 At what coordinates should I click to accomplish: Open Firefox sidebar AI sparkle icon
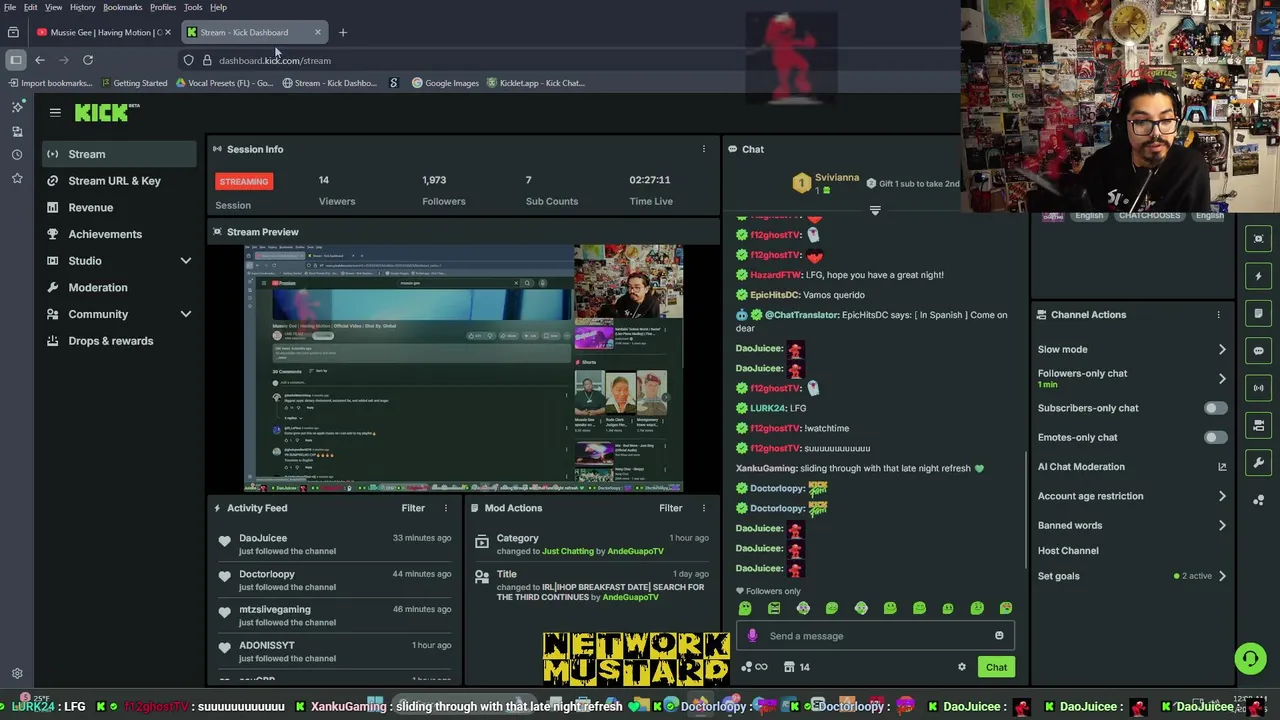point(17,107)
